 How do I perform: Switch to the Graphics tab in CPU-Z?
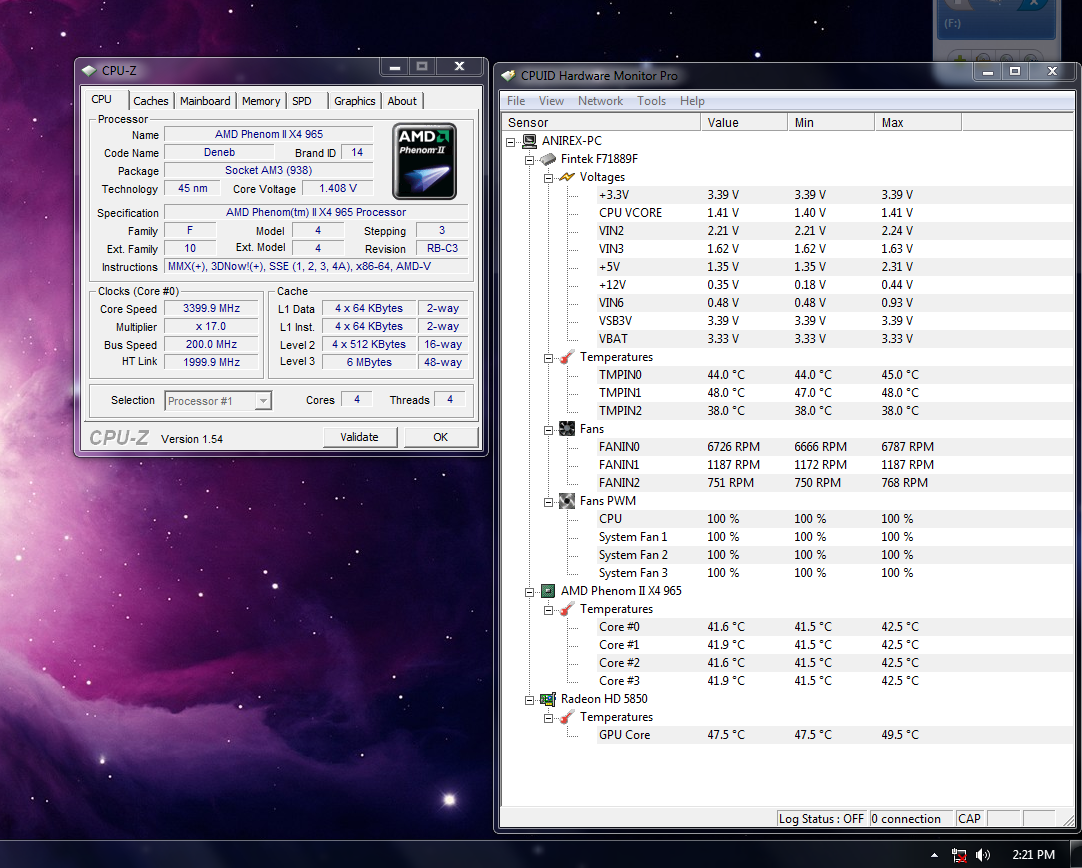pyautogui.click(x=354, y=100)
